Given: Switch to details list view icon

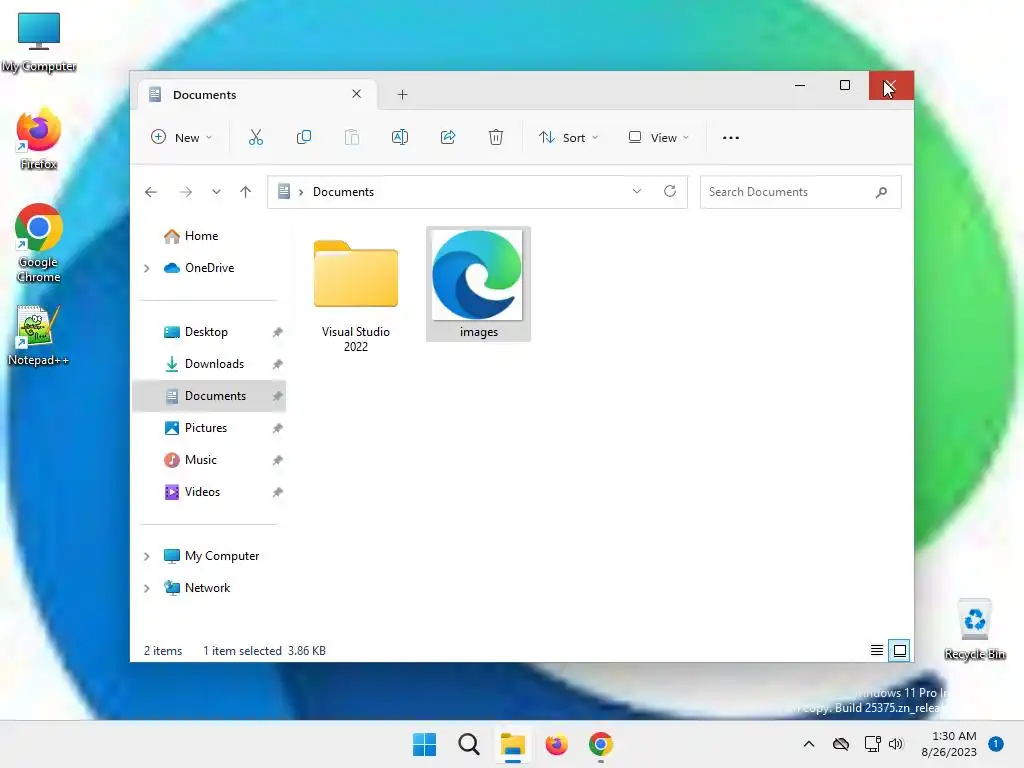Looking at the screenshot, I should pyautogui.click(x=876, y=650).
